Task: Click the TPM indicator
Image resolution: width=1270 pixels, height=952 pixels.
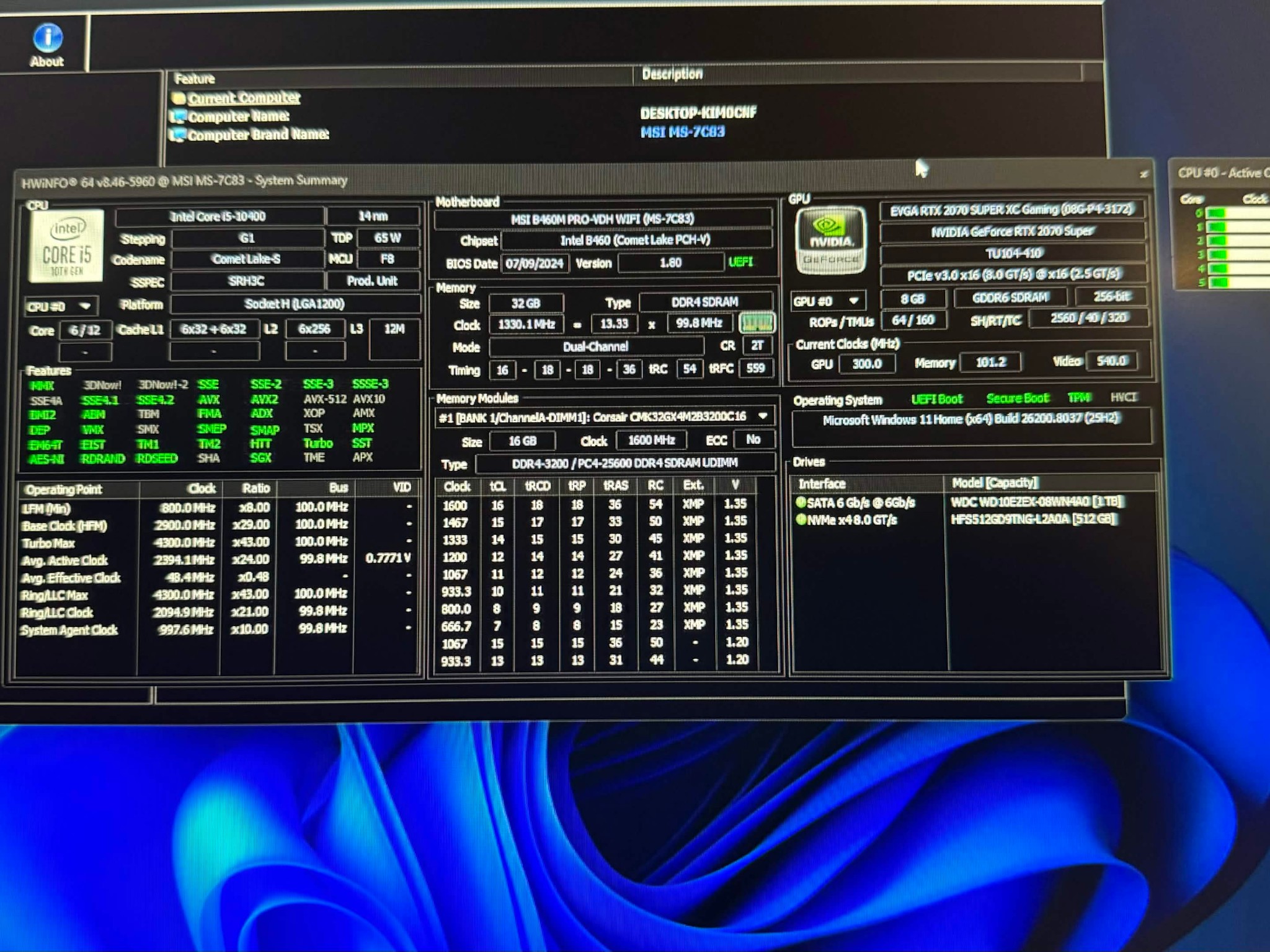Action: 1079,397
